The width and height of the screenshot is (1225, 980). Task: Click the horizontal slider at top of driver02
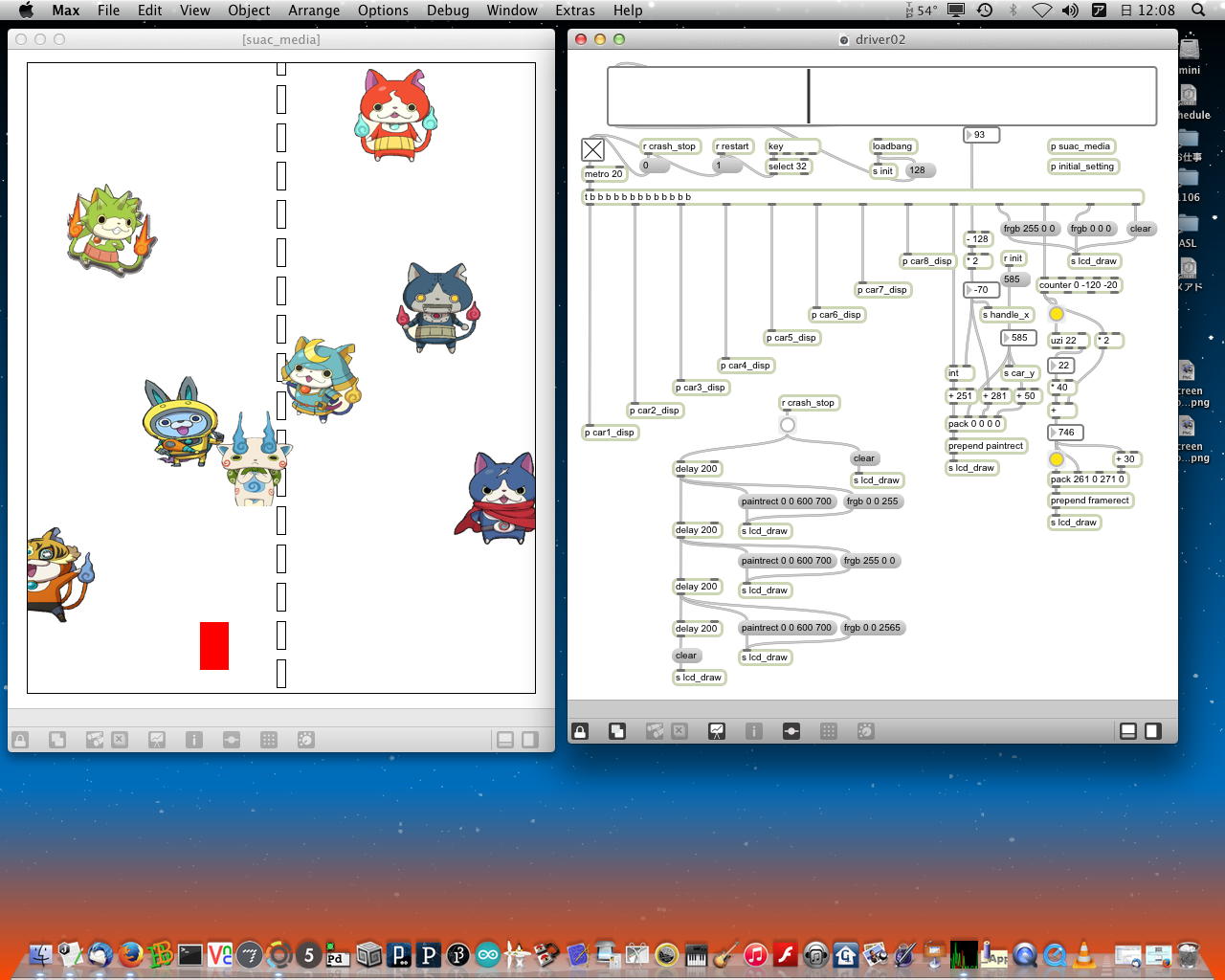pyautogui.click(x=881, y=96)
